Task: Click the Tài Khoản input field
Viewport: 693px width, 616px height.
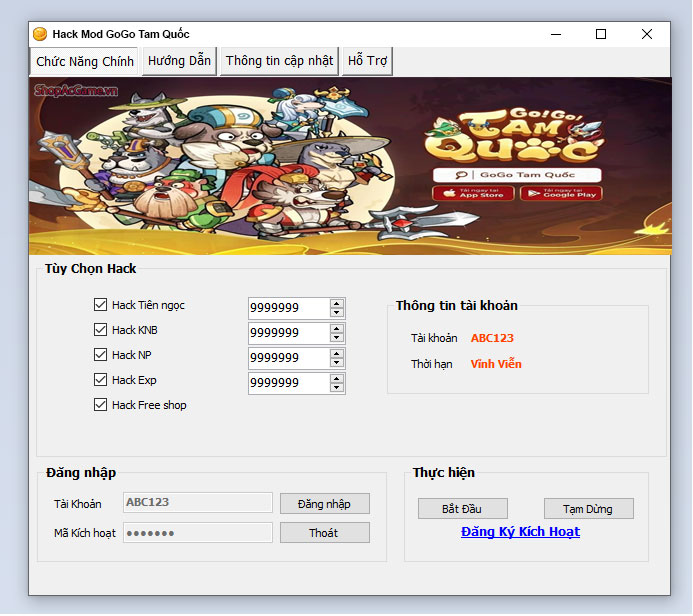Action: point(198,503)
